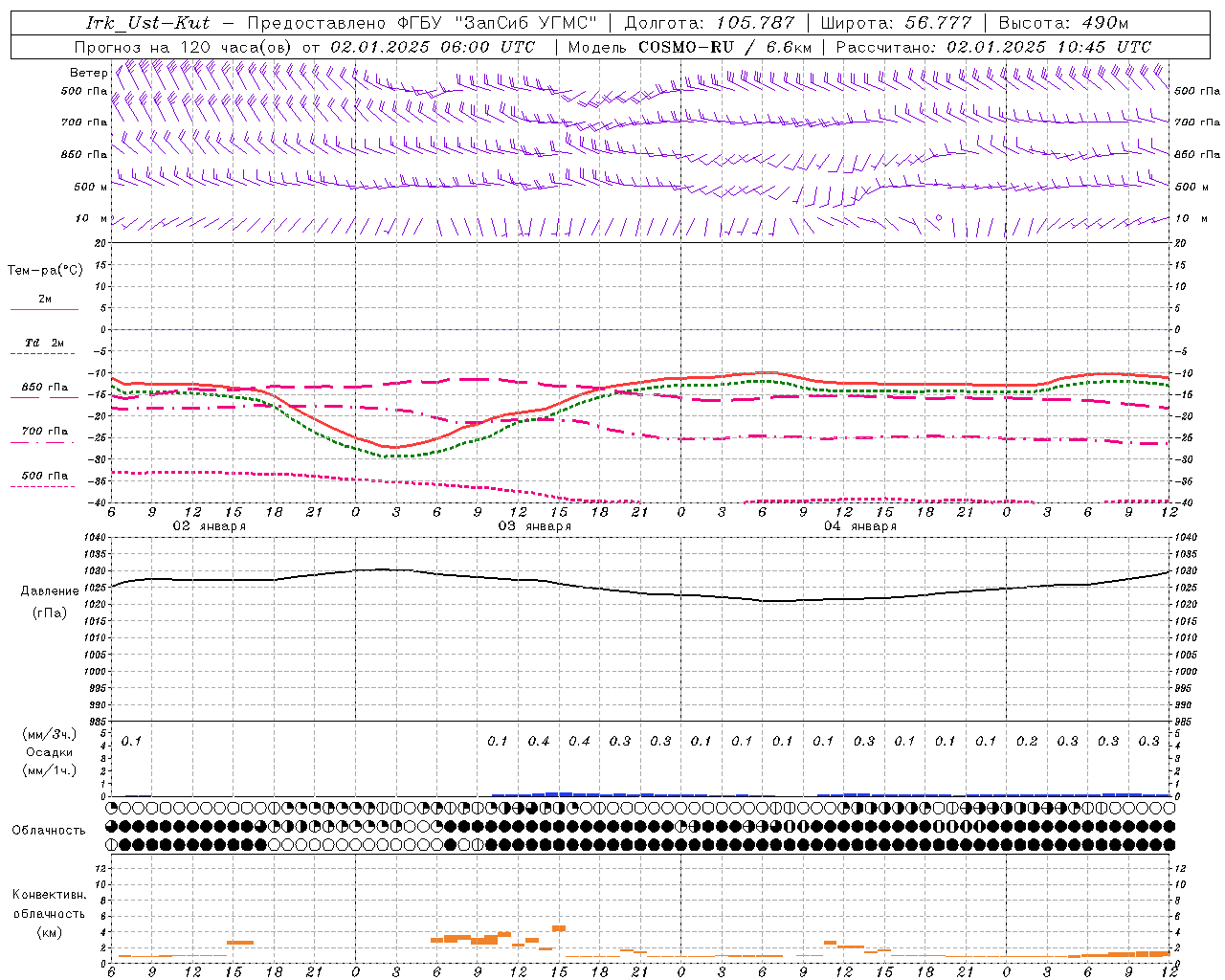Screen dimensions: 1225x980
Task: Click the elevation value Высота: 490м
Action: click(x=1063, y=23)
